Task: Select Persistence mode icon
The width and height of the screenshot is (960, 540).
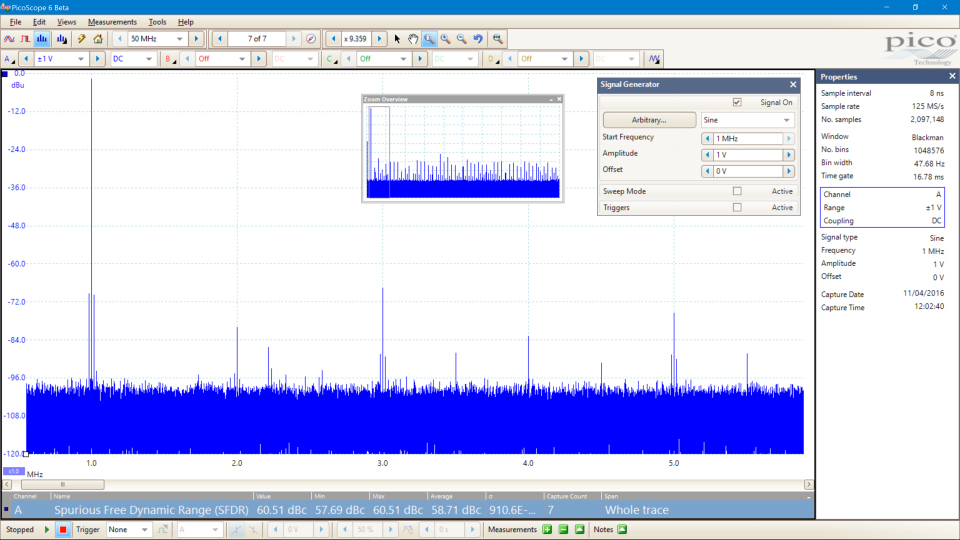Action: coord(26,39)
